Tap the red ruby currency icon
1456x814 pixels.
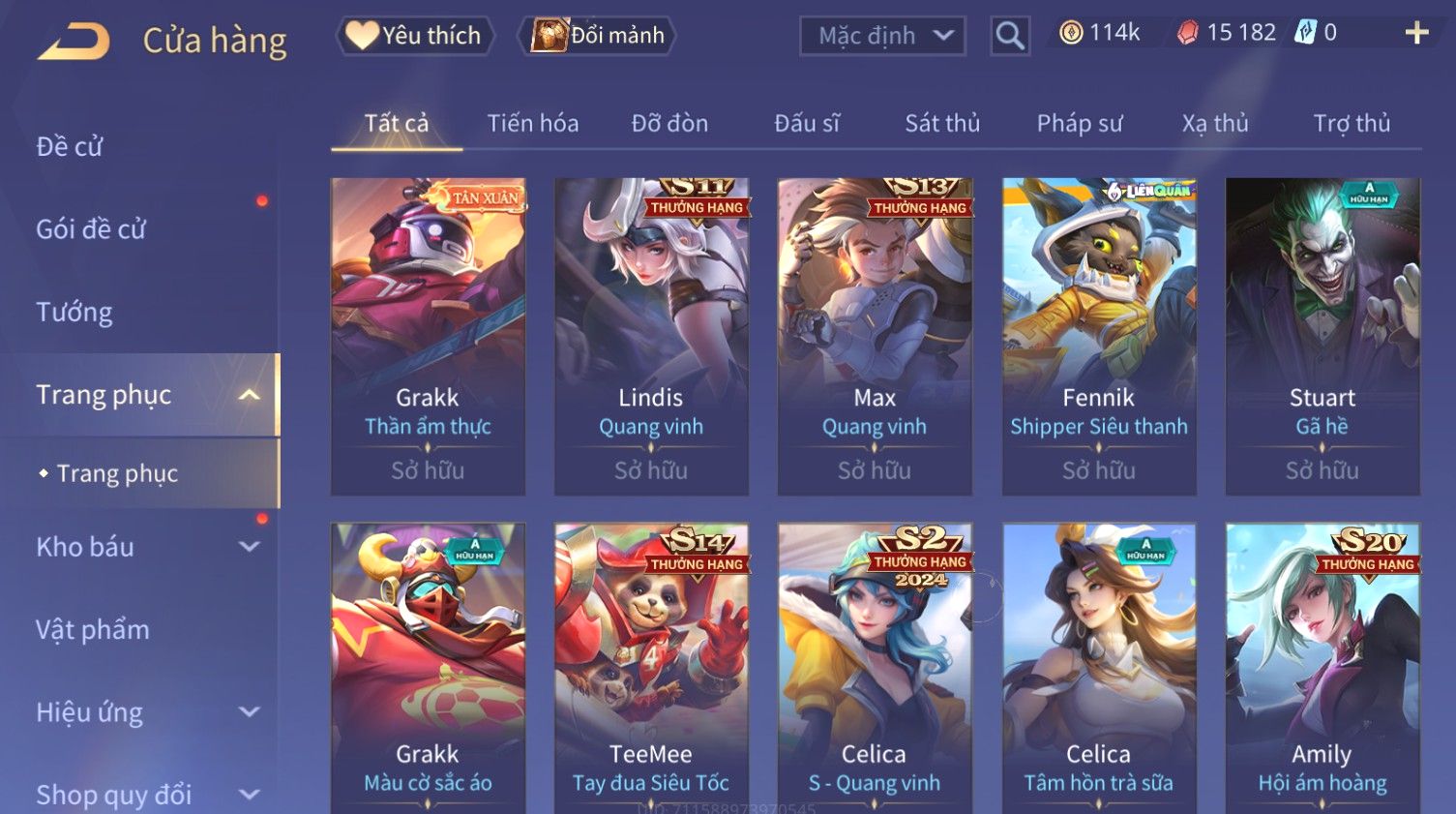tap(1187, 34)
